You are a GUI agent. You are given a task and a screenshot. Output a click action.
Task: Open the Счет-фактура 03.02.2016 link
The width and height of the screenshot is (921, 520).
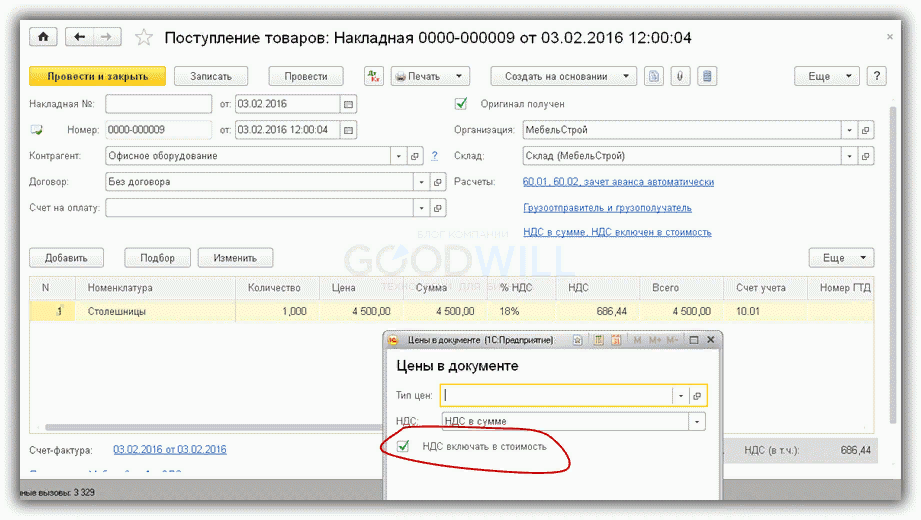click(170, 449)
